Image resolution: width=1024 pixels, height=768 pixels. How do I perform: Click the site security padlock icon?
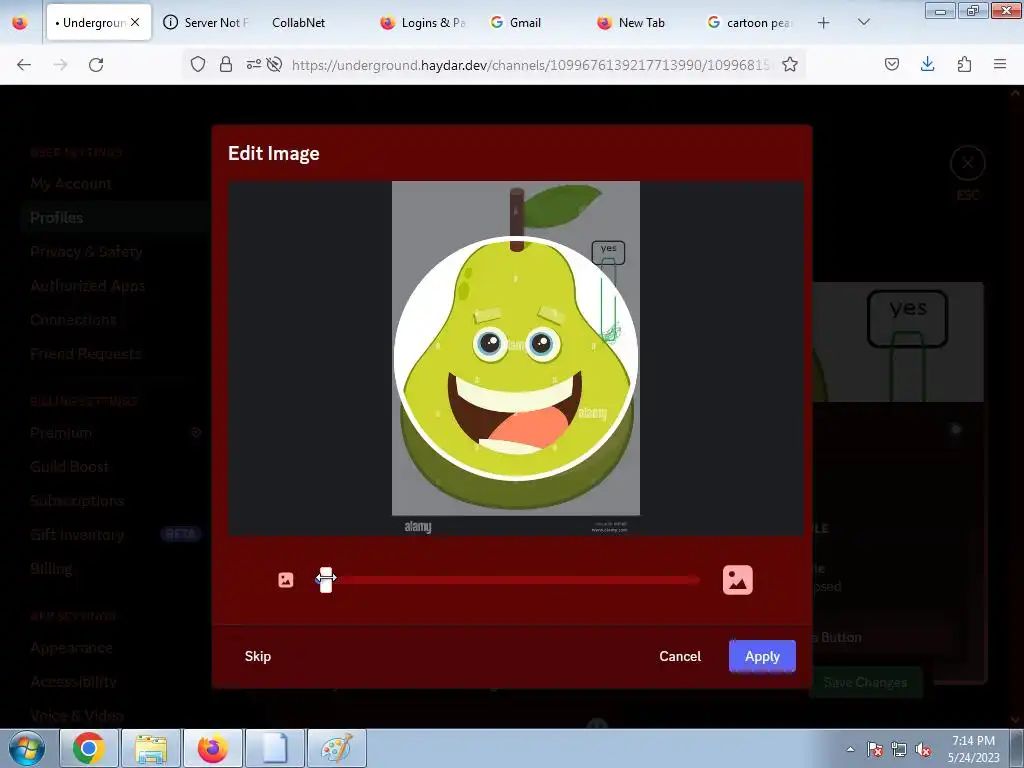(226, 64)
